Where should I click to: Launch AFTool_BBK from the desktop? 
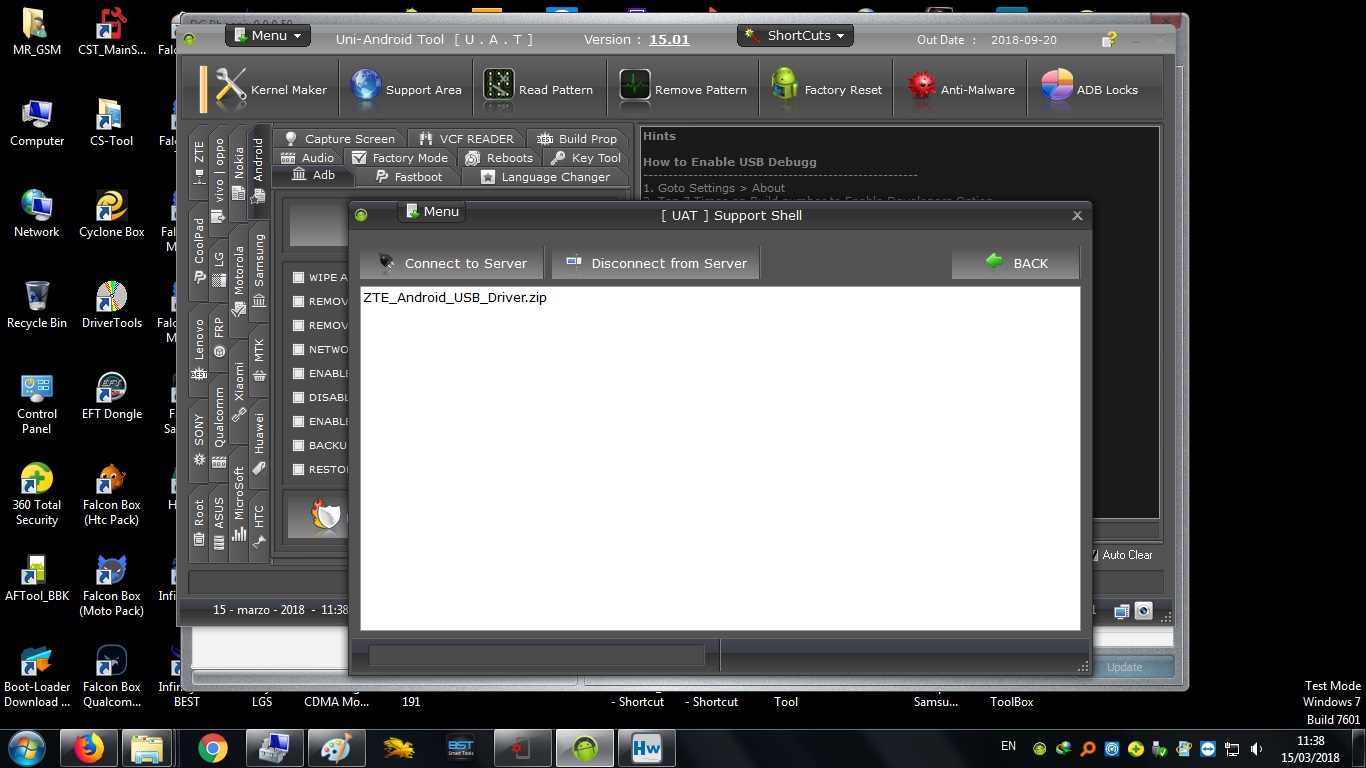tap(37, 578)
